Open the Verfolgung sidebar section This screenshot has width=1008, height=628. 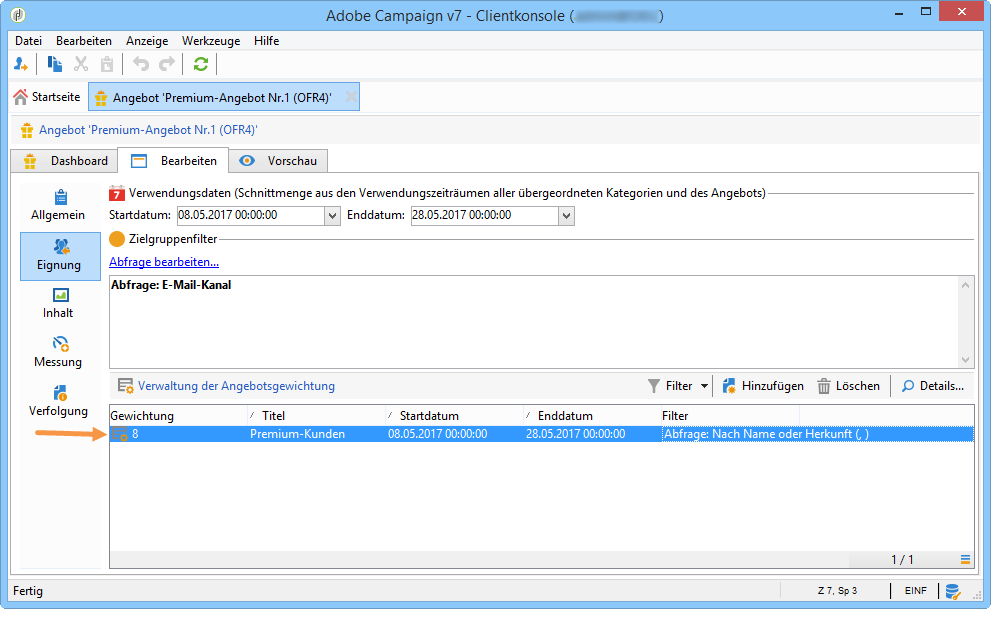click(x=58, y=402)
